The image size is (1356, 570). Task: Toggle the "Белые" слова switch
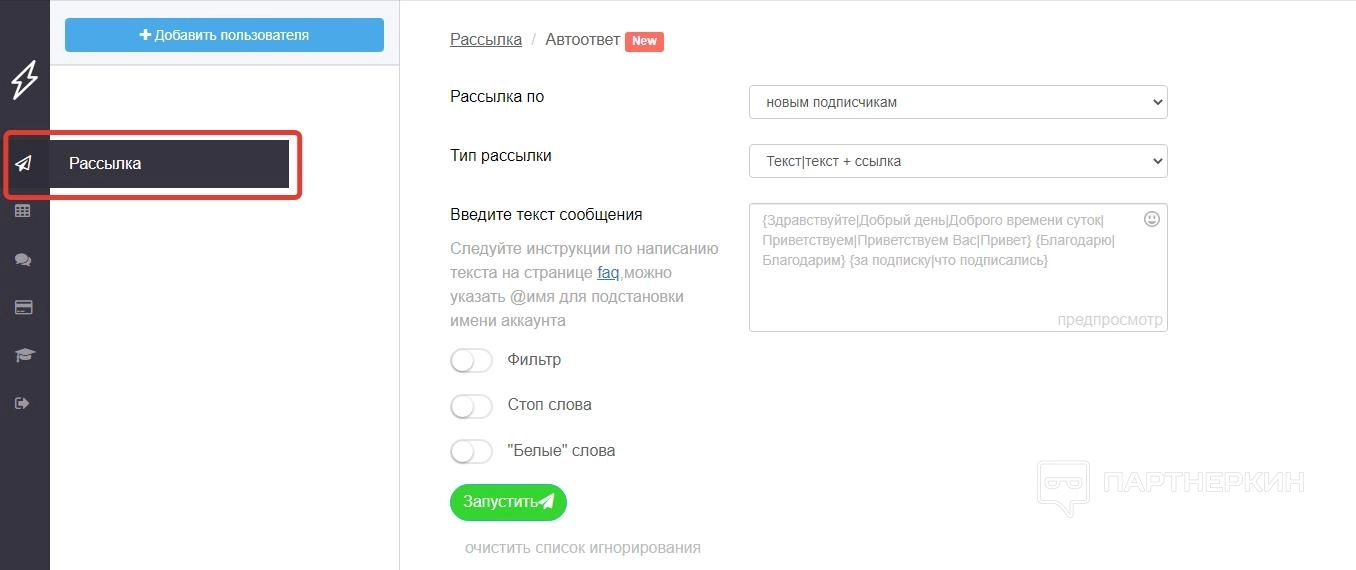[471, 451]
